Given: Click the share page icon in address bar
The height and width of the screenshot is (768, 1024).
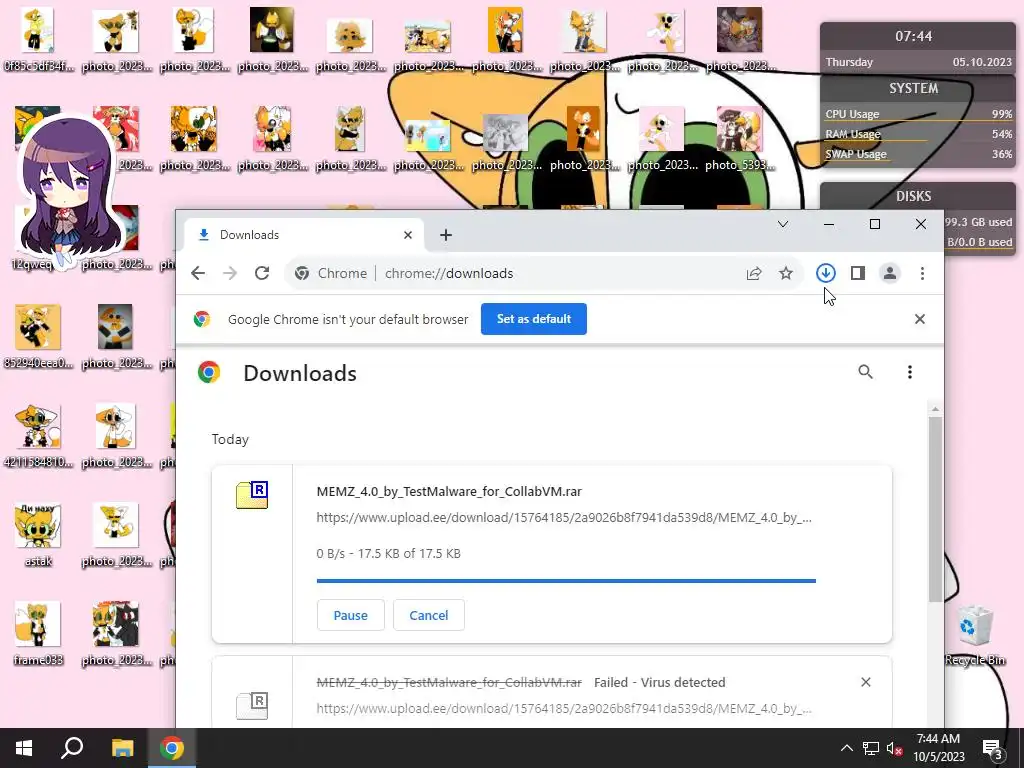Looking at the screenshot, I should 754,273.
